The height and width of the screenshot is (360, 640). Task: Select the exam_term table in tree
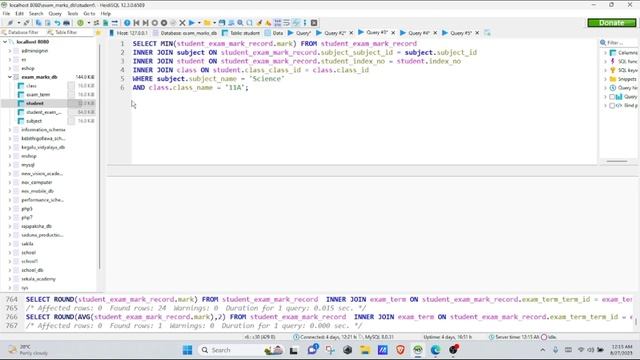(38, 94)
